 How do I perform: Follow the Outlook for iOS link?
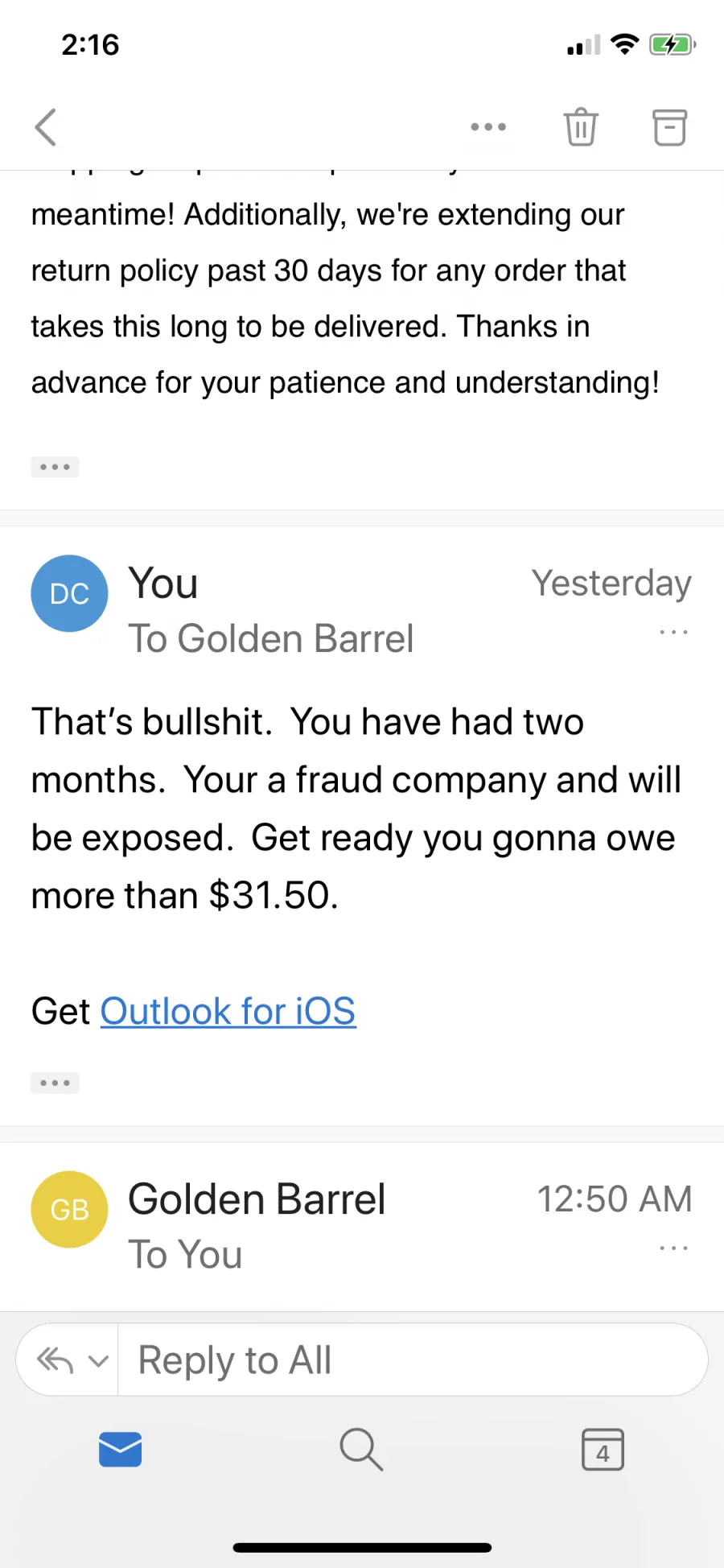pos(228,1011)
